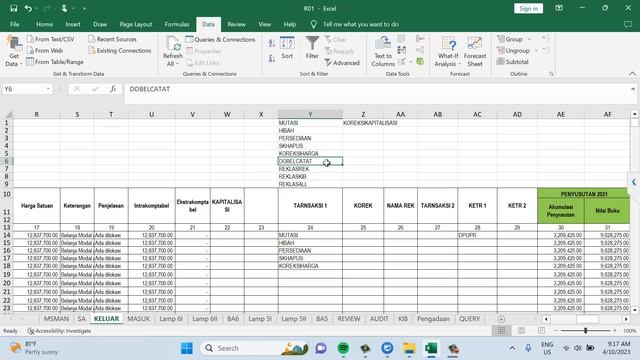The height and width of the screenshot is (360, 640).
Task: Open the Get Data button
Action: click(13, 51)
